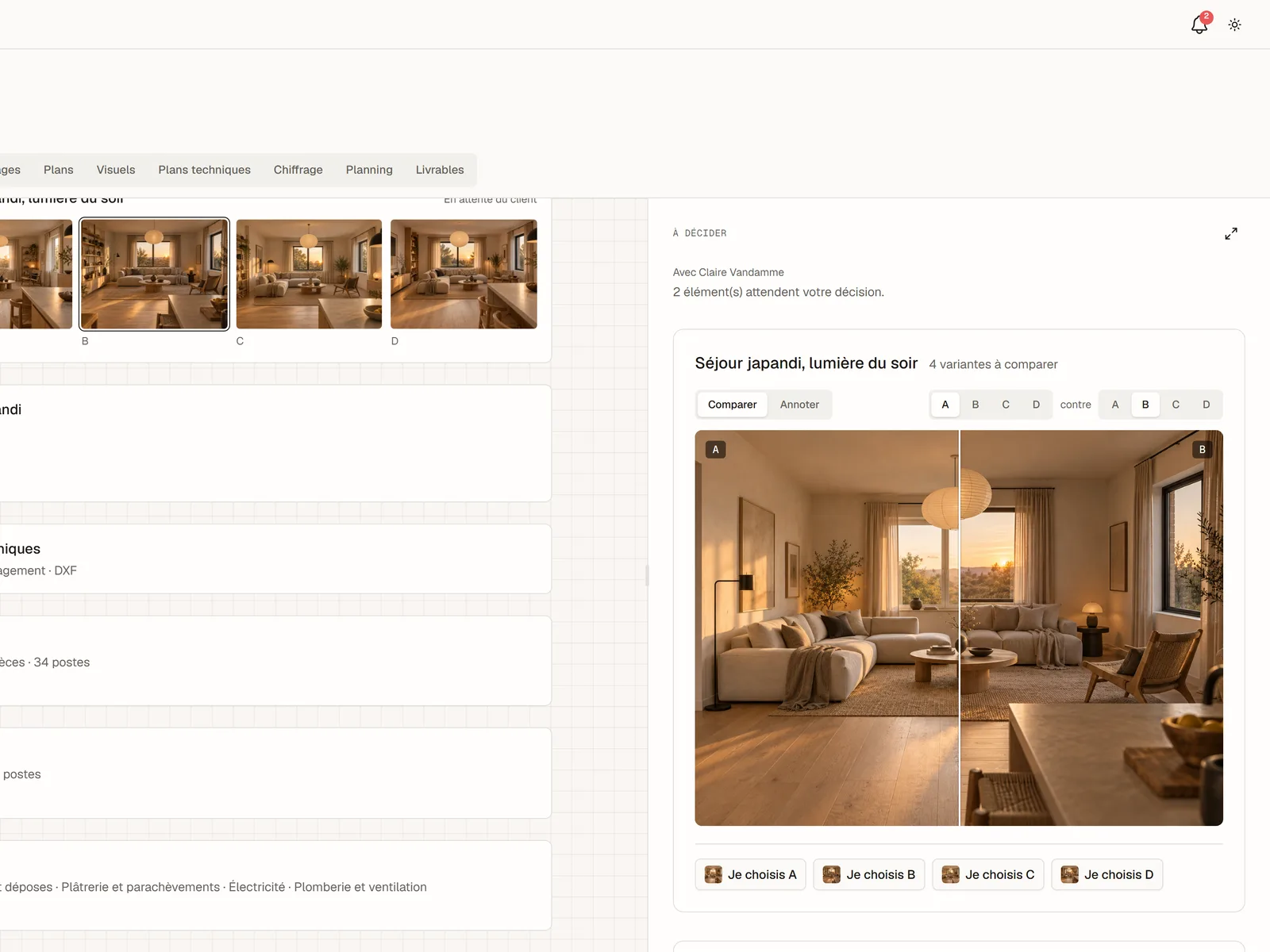The width and height of the screenshot is (1270, 952).
Task: Set left comparison side to B
Action: (x=976, y=405)
